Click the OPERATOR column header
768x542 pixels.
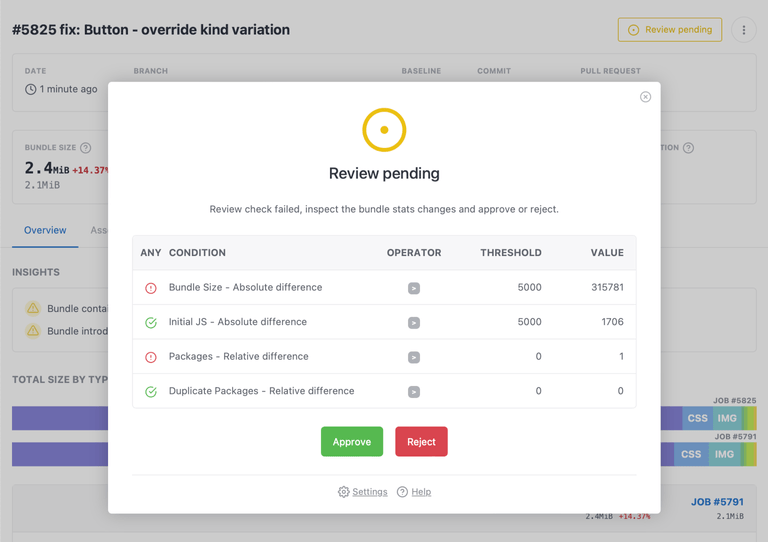tap(414, 253)
